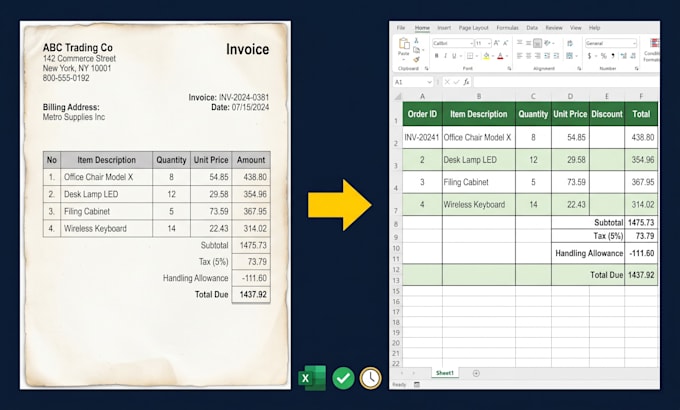
Task: Toggle Underline formatting
Action: point(454,56)
